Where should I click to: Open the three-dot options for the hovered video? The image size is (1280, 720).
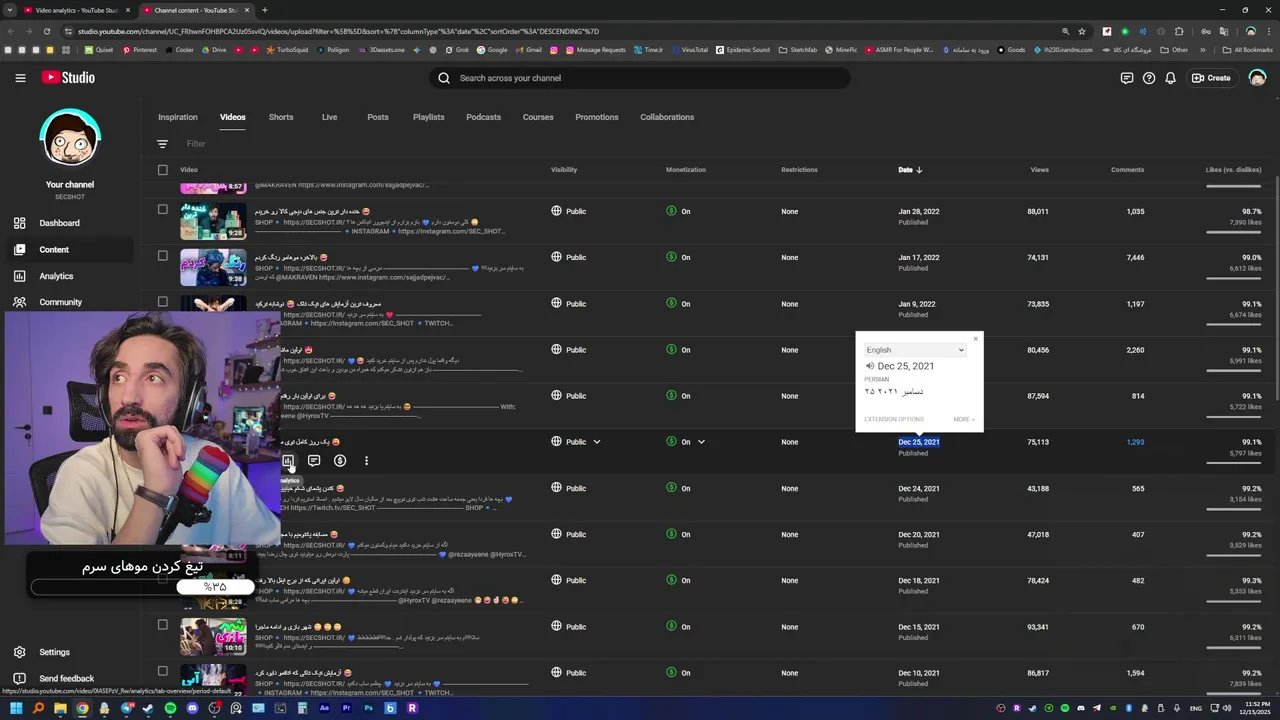pyautogui.click(x=366, y=461)
